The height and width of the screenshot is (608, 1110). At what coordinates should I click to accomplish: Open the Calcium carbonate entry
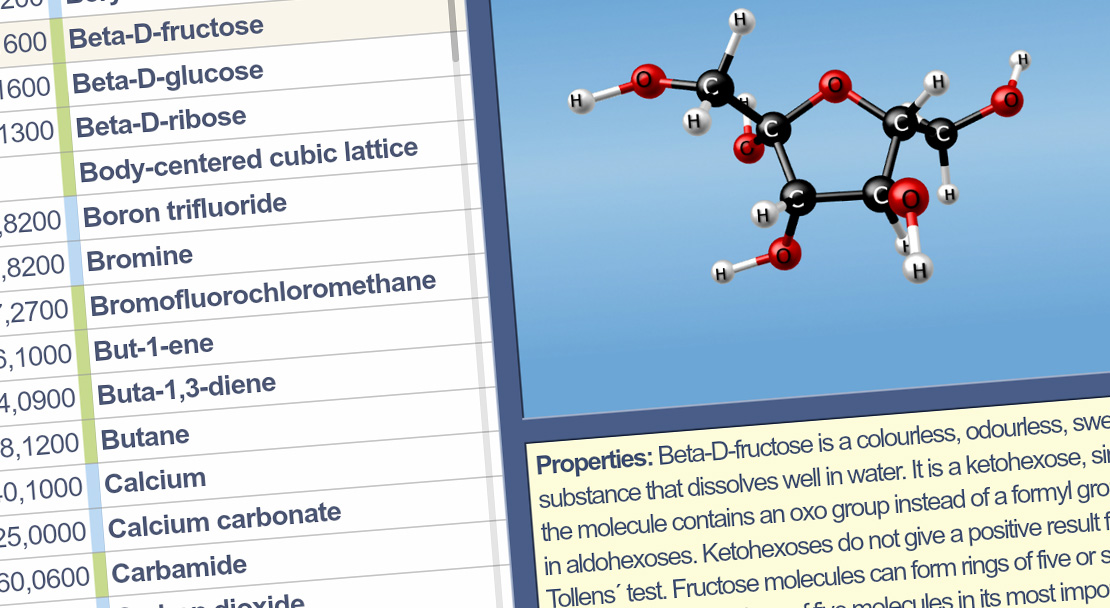(224, 521)
